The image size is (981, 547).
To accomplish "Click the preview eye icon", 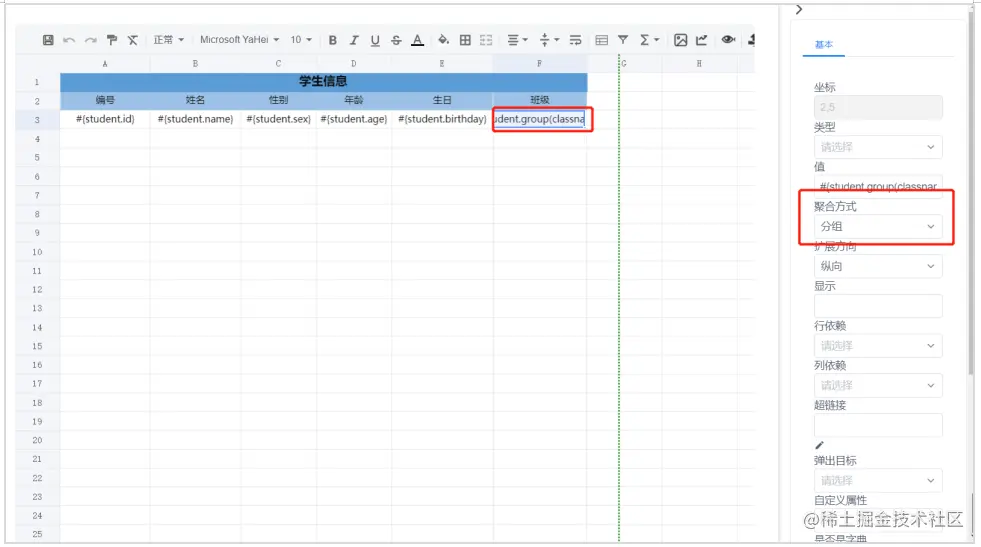I will pos(728,39).
